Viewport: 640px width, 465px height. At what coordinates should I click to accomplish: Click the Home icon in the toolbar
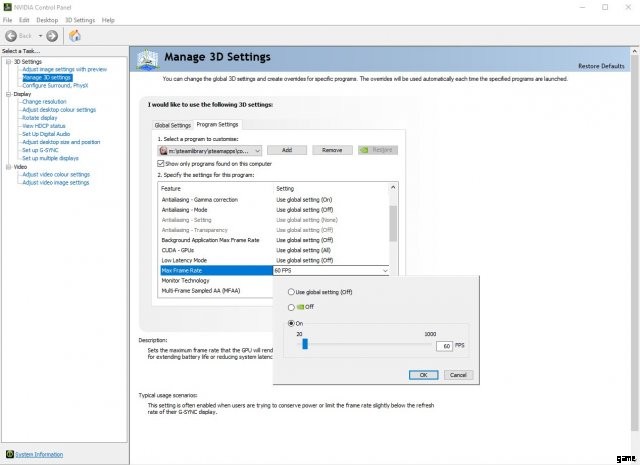(74, 35)
